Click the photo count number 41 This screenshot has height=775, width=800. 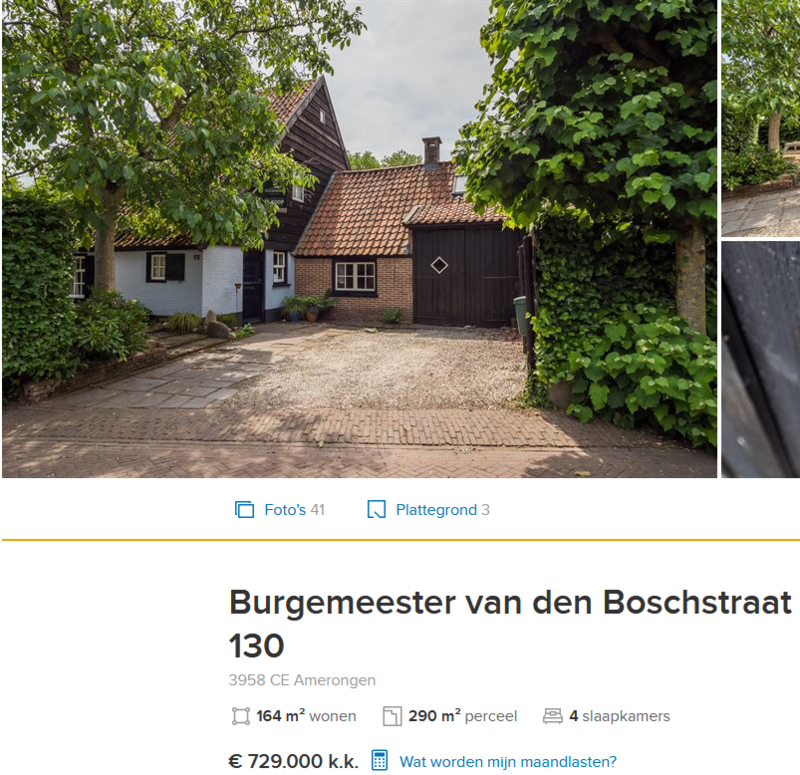[x=317, y=510]
